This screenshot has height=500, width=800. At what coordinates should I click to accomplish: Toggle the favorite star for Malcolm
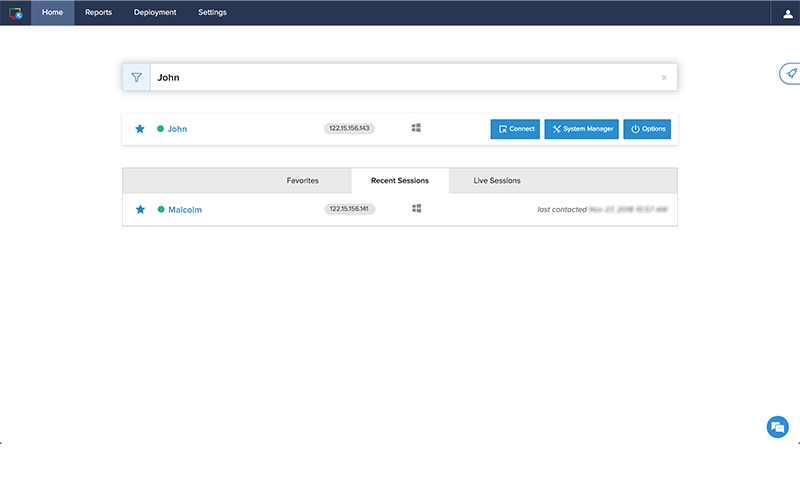(x=140, y=209)
